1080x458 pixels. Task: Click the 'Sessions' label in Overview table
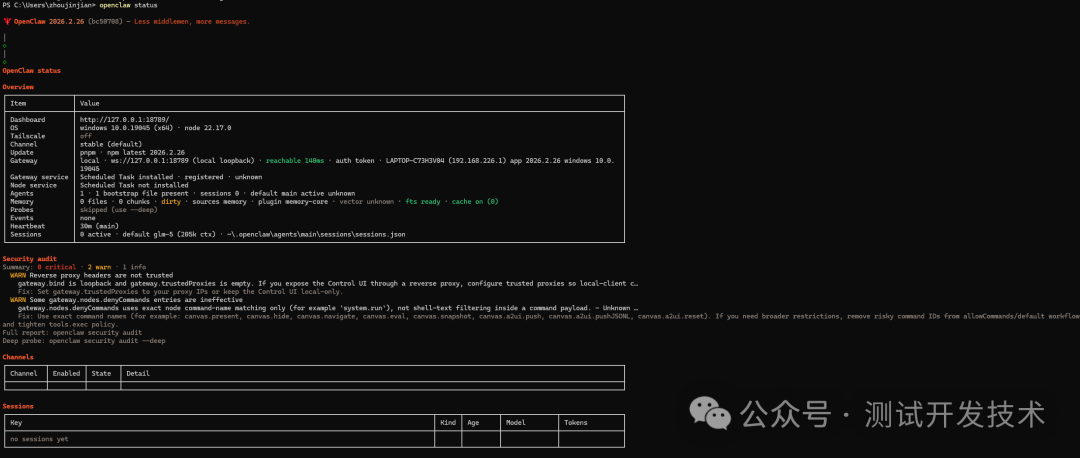pos(25,234)
